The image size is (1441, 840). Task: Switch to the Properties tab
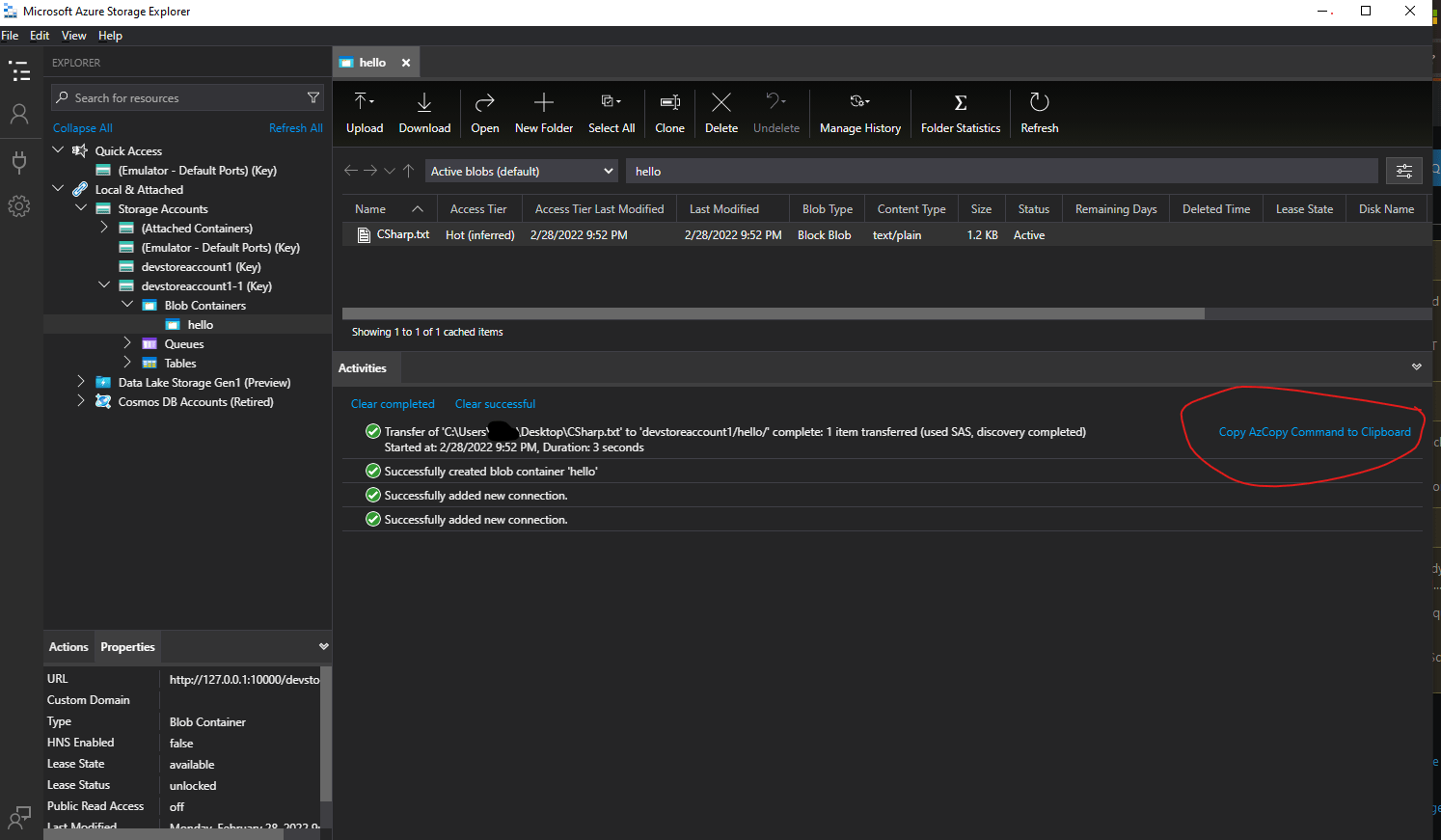click(127, 647)
